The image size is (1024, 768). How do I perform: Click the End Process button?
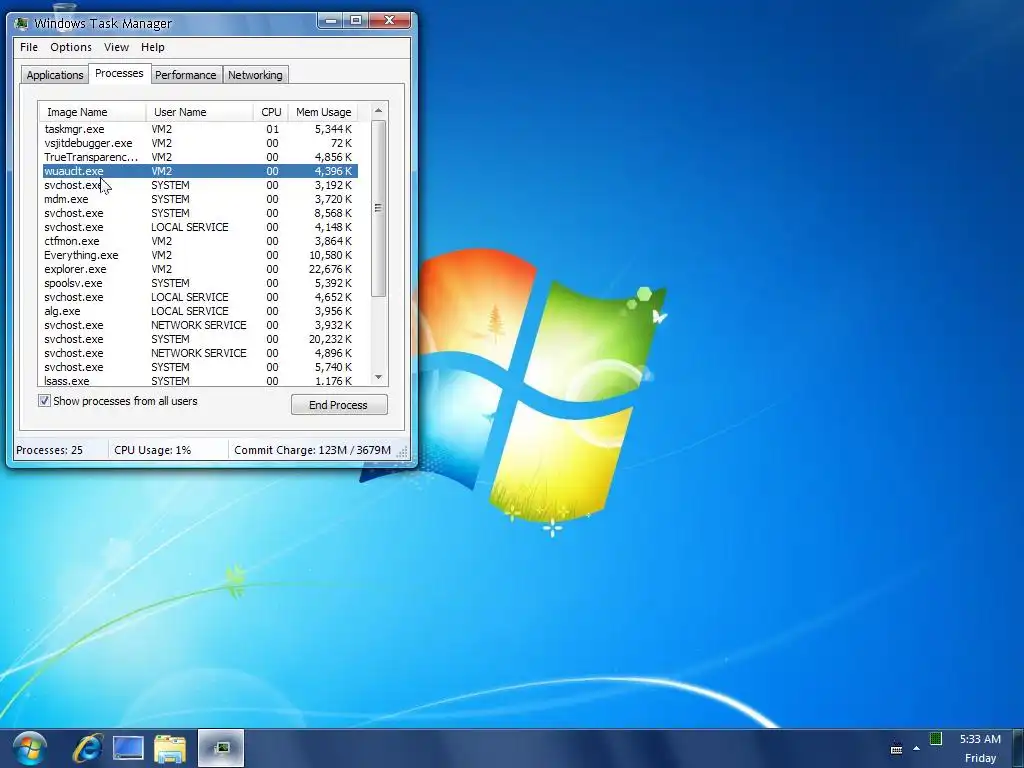pyautogui.click(x=339, y=405)
